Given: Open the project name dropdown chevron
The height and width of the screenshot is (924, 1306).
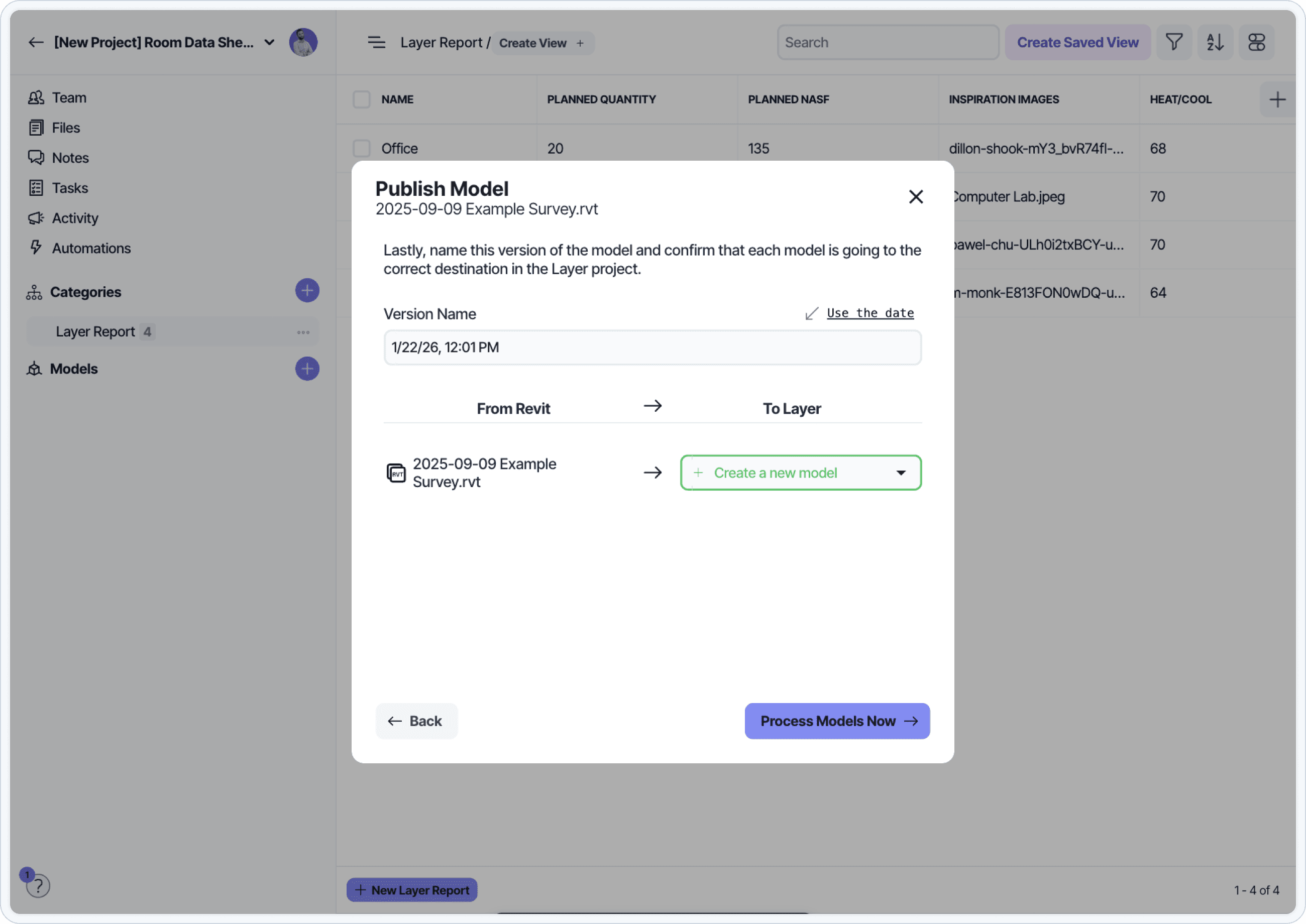Looking at the screenshot, I should click(269, 42).
